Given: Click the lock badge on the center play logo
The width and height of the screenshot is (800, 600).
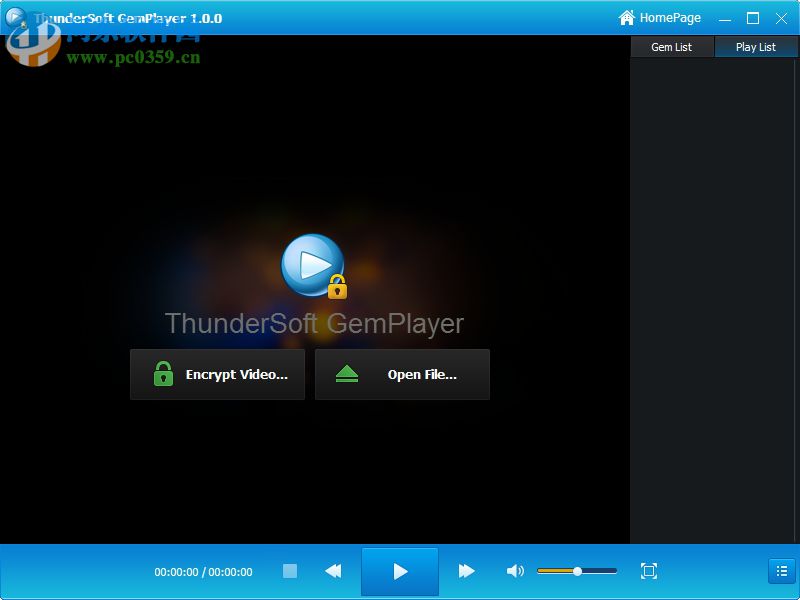Looking at the screenshot, I should pyautogui.click(x=338, y=287).
